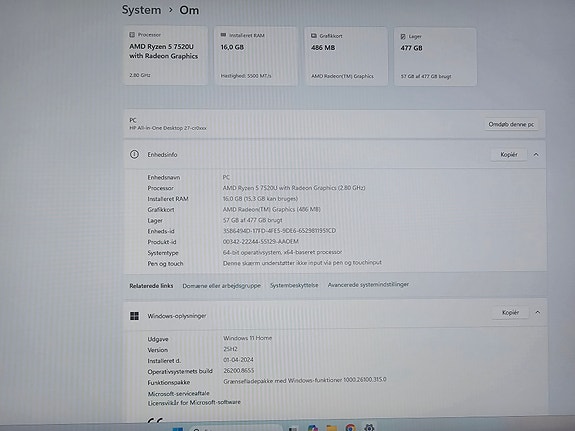Collapse the Windows-oplysninger section chevron
Viewport: 575px width, 431px height.
pyautogui.click(x=538, y=313)
